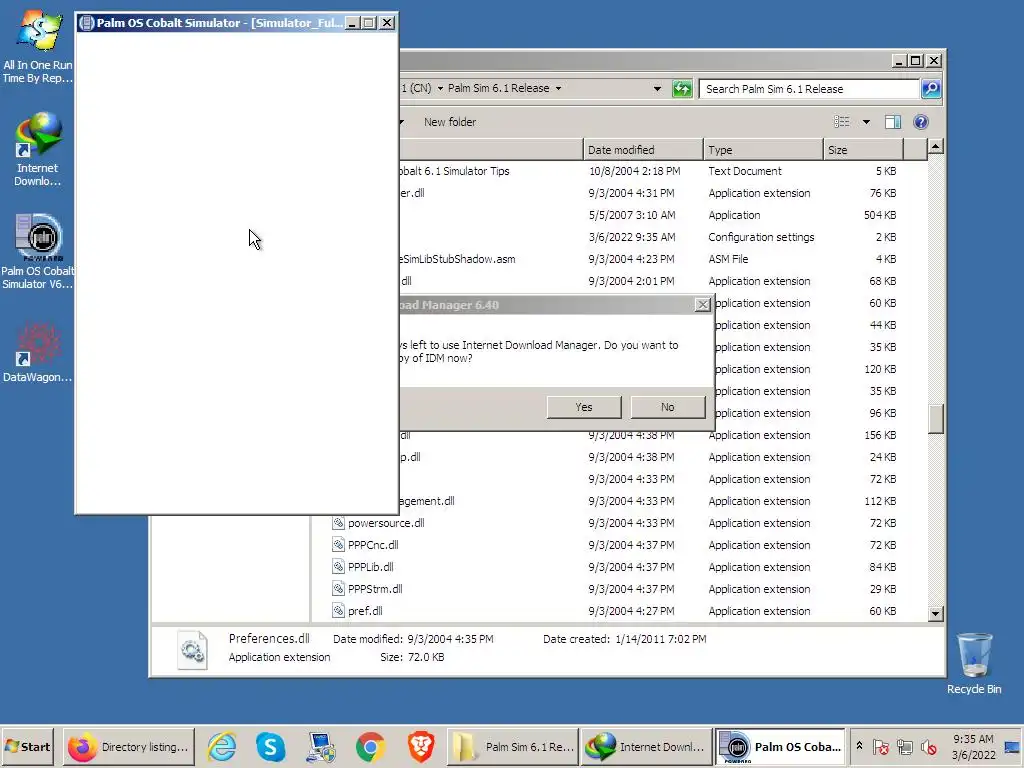Viewport: 1024px width, 768px height.
Task: Open Internet Download Manager desktop shortcut
Action: pyautogui.click(x=37, y=149)
